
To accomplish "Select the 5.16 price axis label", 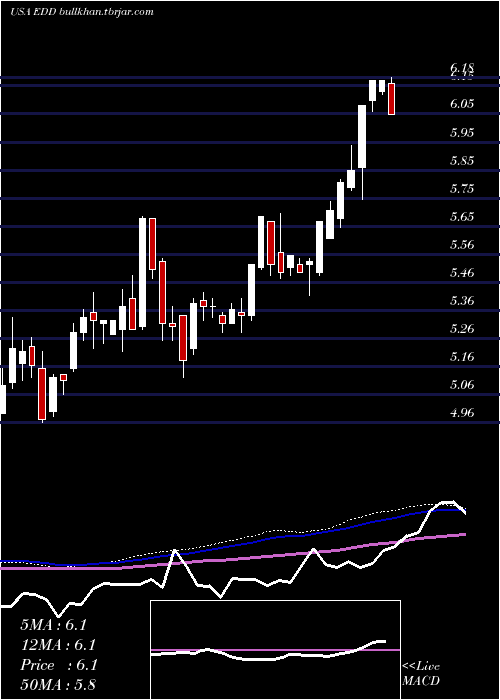I will click(462, 357).
